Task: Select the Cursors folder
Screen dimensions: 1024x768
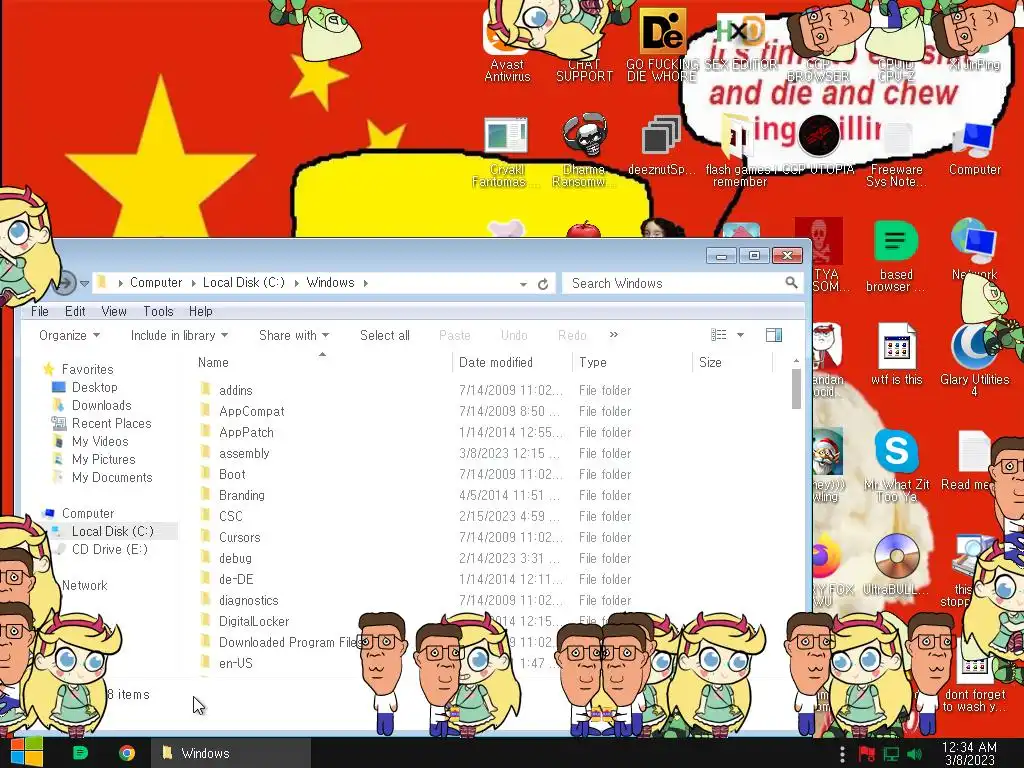Action: [x=240, y=537]
